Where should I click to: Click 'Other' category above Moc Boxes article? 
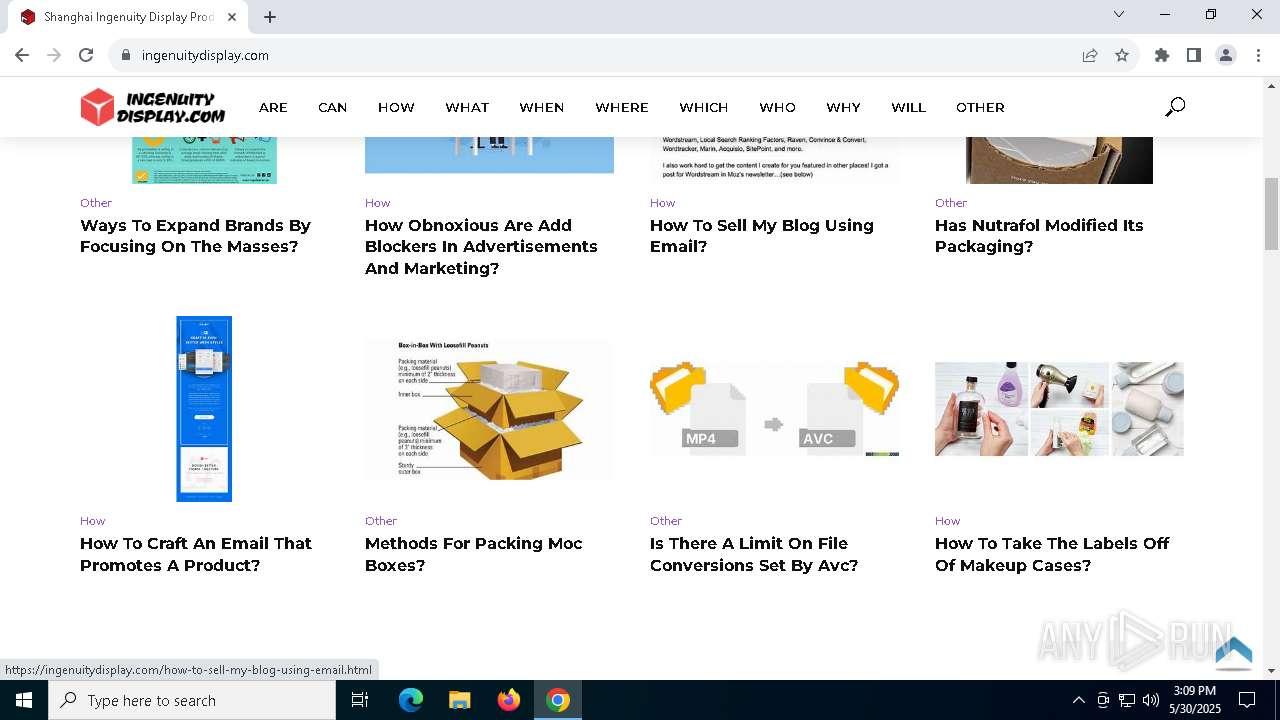pyautogui.click(x=381, y=521)
